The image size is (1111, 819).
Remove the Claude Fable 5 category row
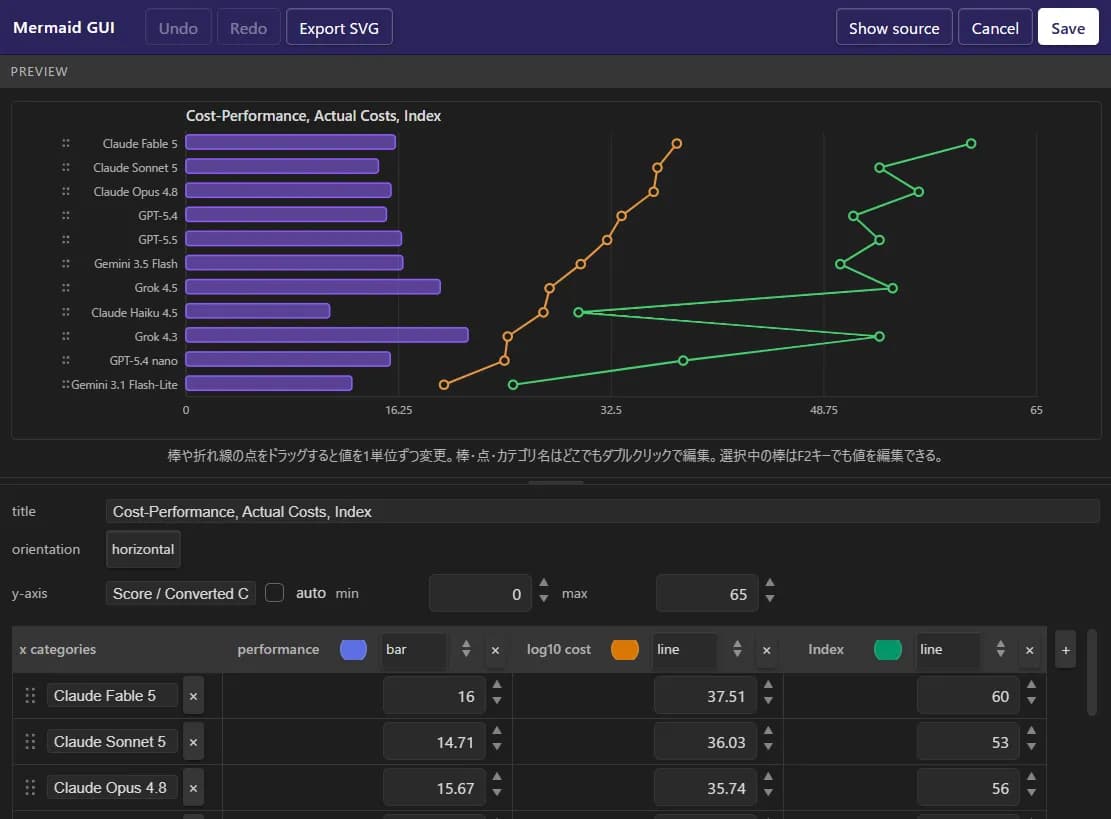pos(193,696)
